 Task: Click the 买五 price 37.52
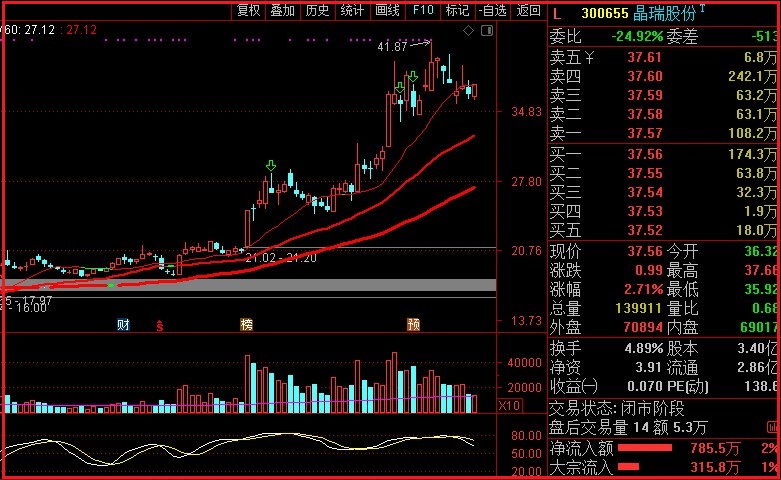[x=645, y=230]
